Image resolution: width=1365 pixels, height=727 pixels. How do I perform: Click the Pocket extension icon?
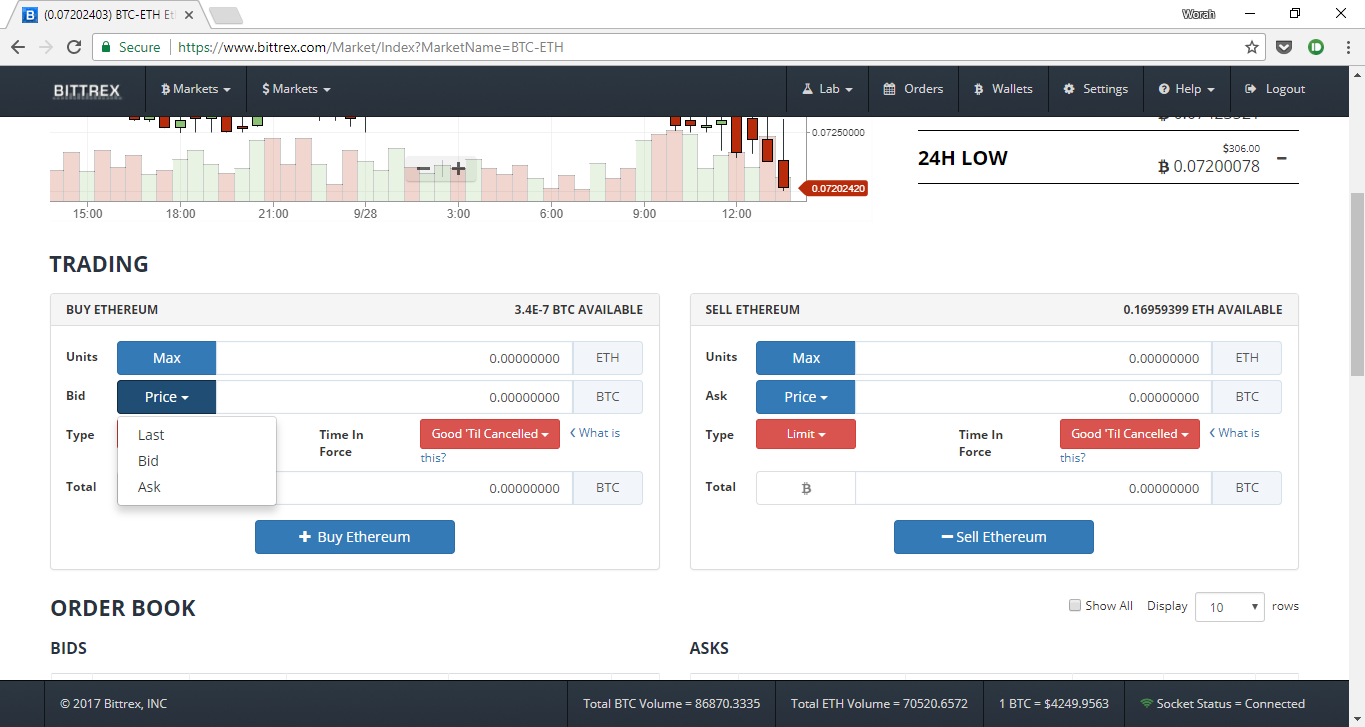point(1285,47)
